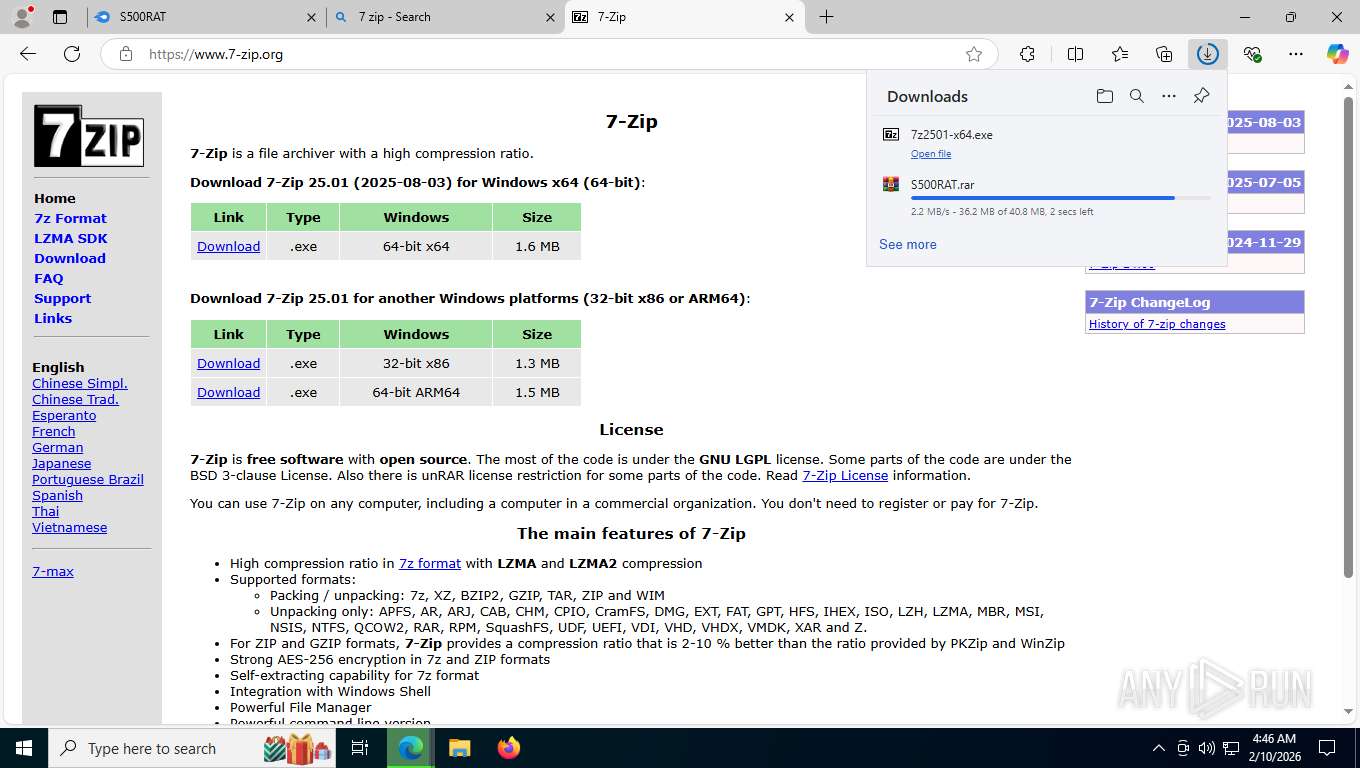Open the Support sidebar page

[x=62, y=298]
